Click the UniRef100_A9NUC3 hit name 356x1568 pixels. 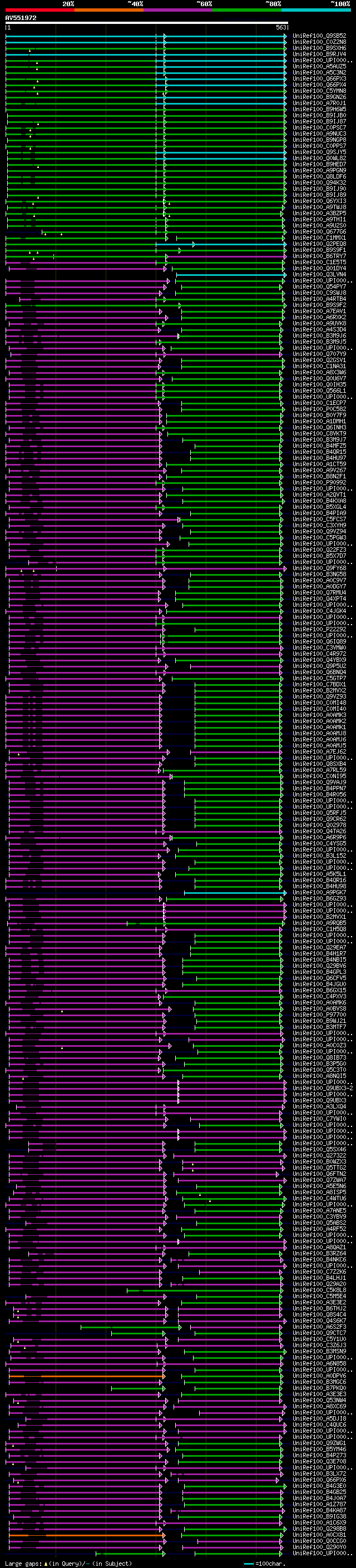[x=319, y=134]
